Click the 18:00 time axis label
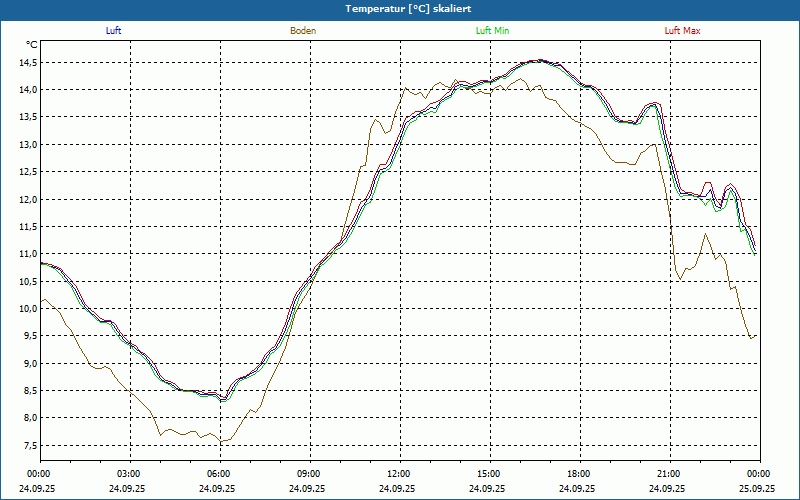 (580, 474)
